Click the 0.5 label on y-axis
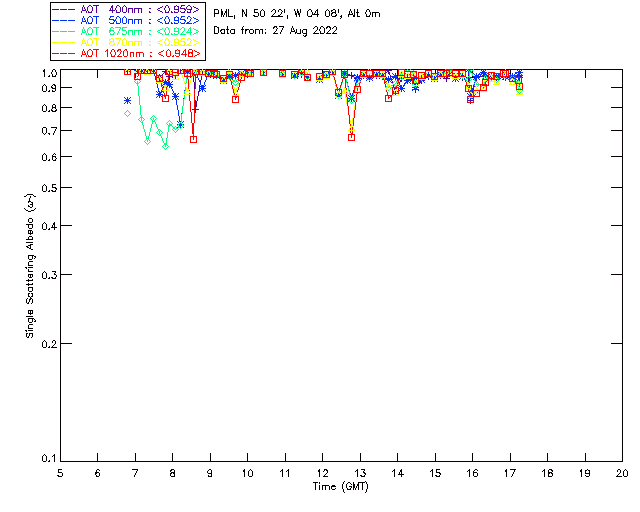This screenshot has height=512, width=640. pyautogui.click(x=49, y=188)
